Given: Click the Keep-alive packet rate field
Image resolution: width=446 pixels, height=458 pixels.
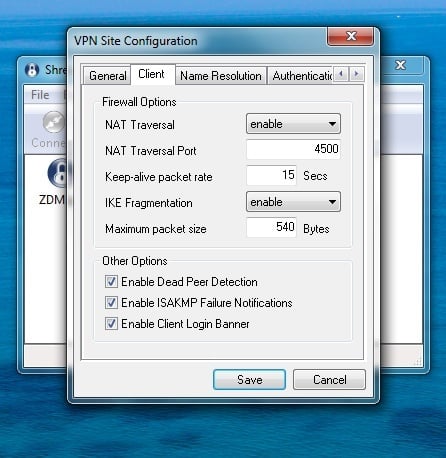Looking at the screenshot, I should click(271, 175).
